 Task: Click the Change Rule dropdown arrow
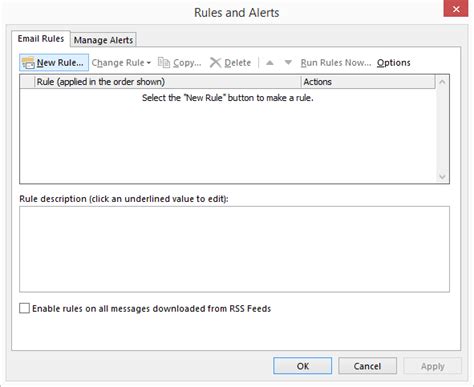[149, 63]
